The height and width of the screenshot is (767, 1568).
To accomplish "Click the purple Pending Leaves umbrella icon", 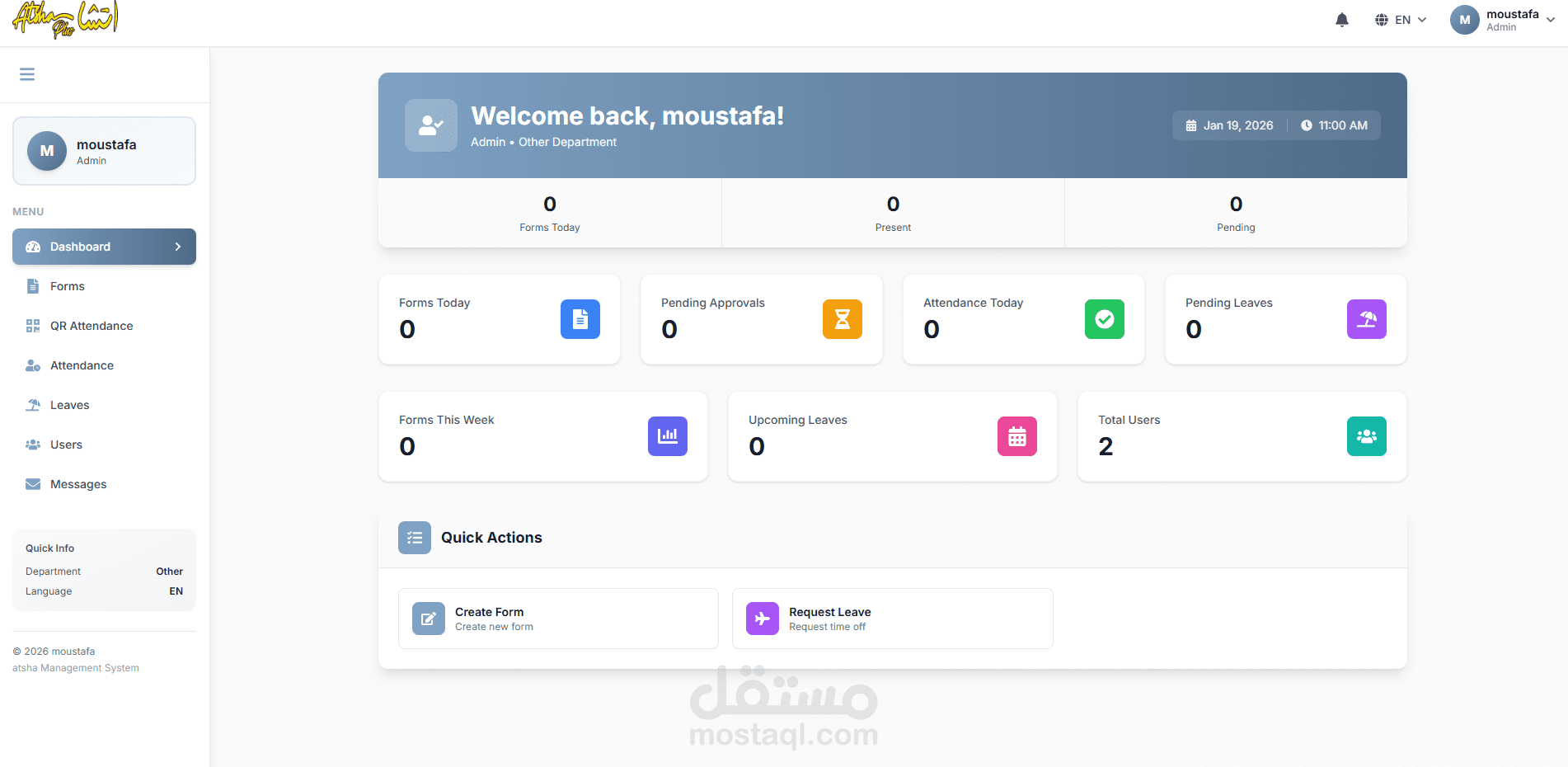I will (x=1367, y=319).
